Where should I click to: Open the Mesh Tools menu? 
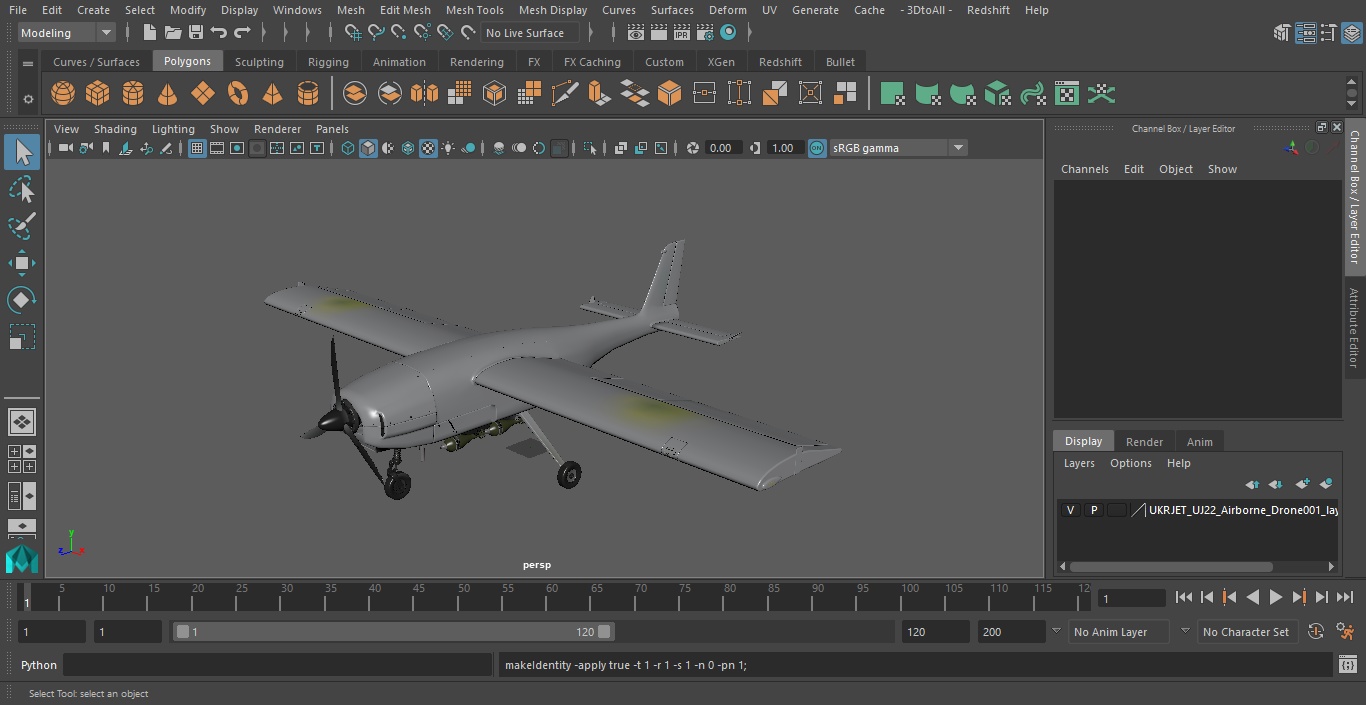(474, 10)
